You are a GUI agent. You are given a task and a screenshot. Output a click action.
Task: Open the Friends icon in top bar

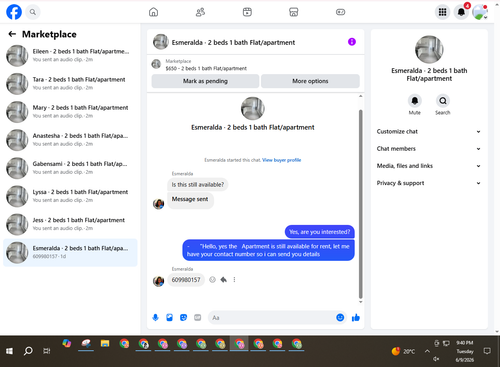point(200,12)
